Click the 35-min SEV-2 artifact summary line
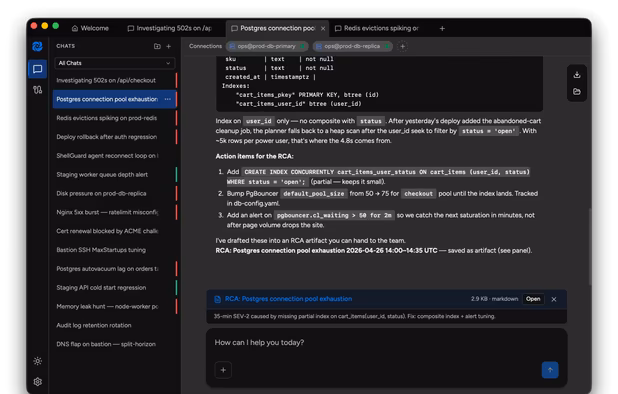The height and width of the screenshot is (394, 618). click(354, 316)
